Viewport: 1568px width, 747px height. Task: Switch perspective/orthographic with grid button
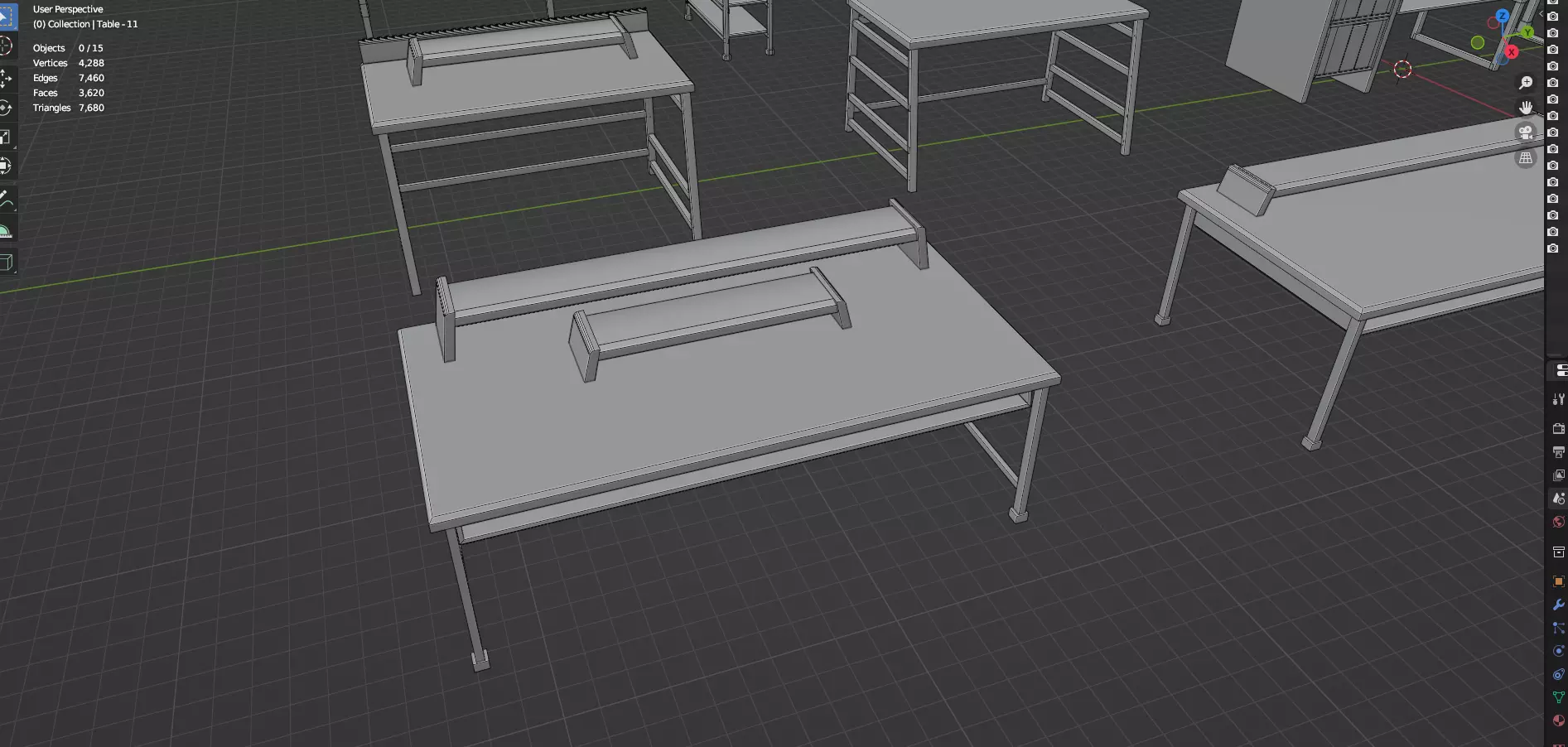pos(1526,157)
